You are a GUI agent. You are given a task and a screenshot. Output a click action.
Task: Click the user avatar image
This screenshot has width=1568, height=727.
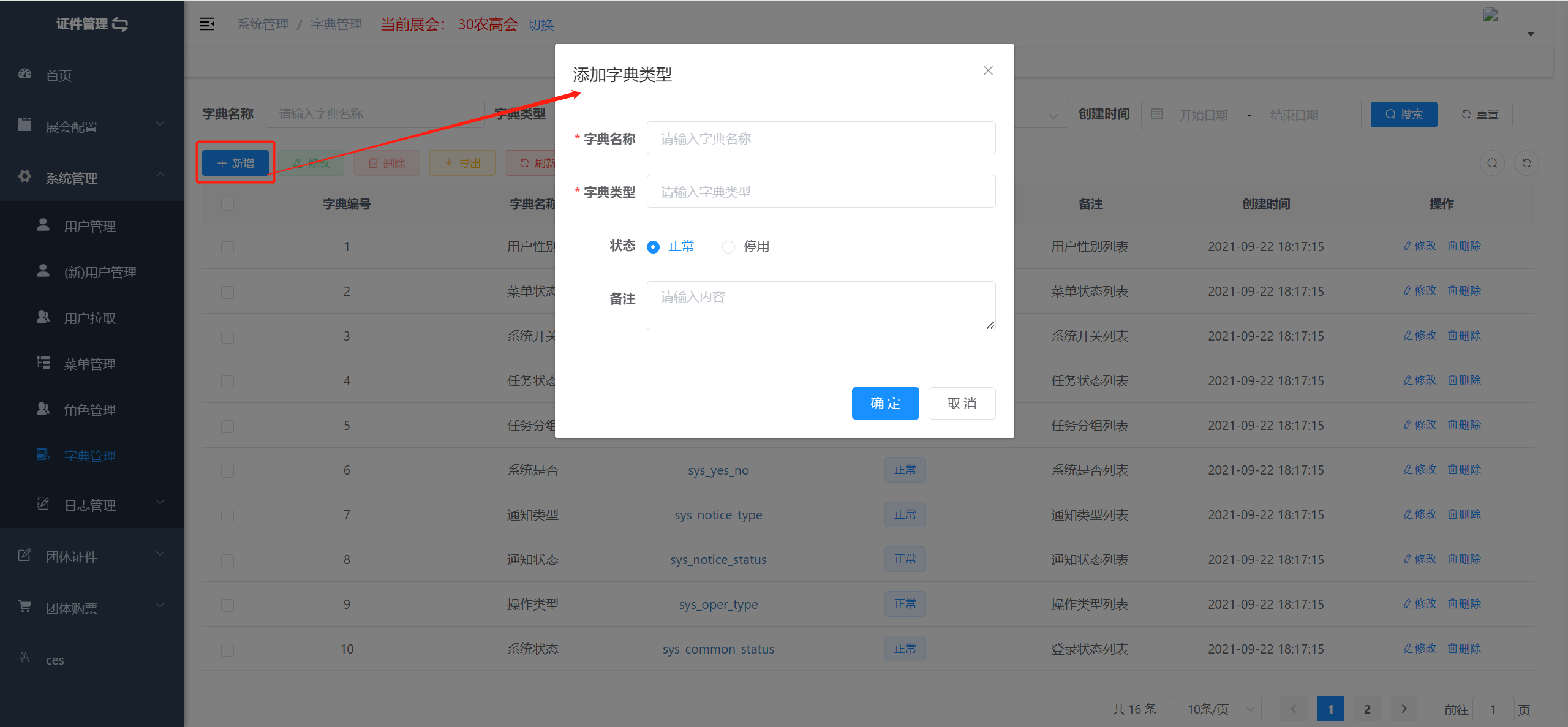pos(1499,24)
